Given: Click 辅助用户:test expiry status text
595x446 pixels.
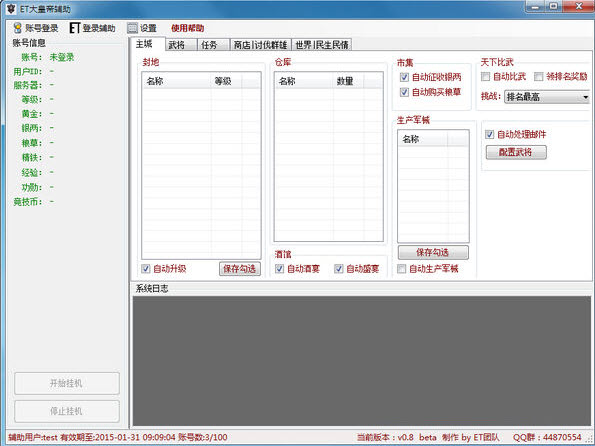Looking at the screenshot, I should 118,438.
